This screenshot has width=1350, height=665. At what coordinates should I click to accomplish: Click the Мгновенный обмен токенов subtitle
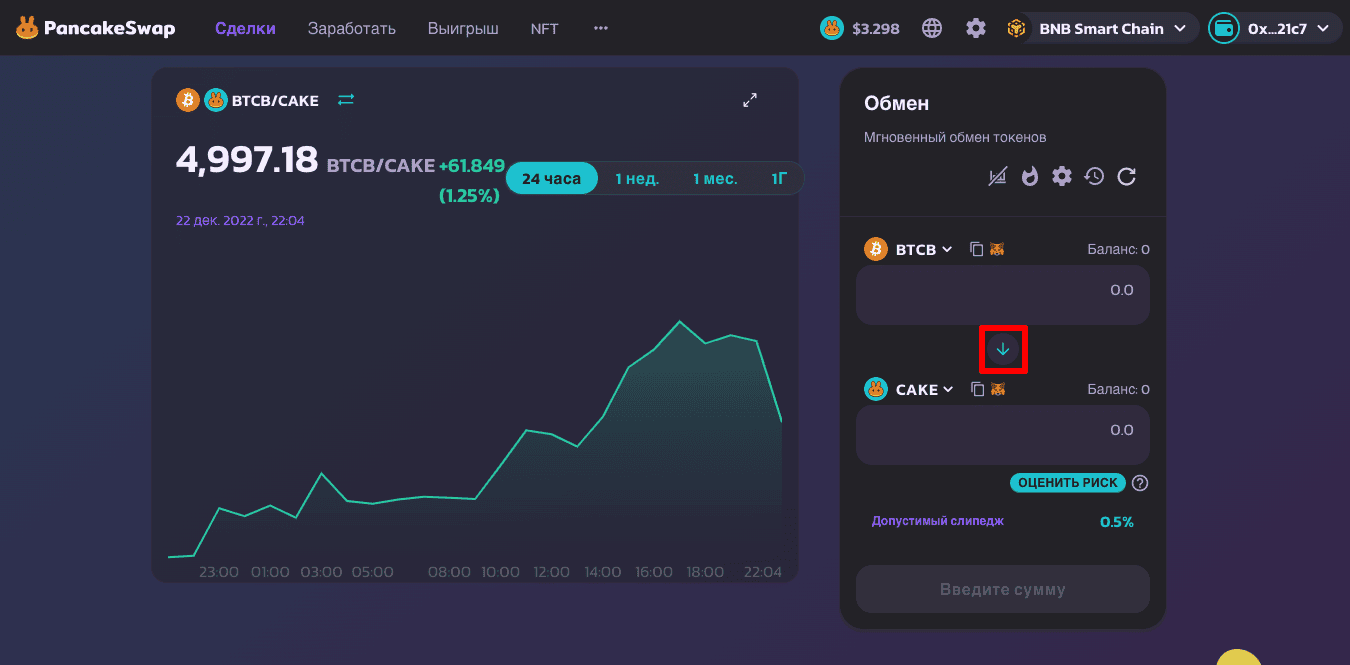[x=955, y=137]
